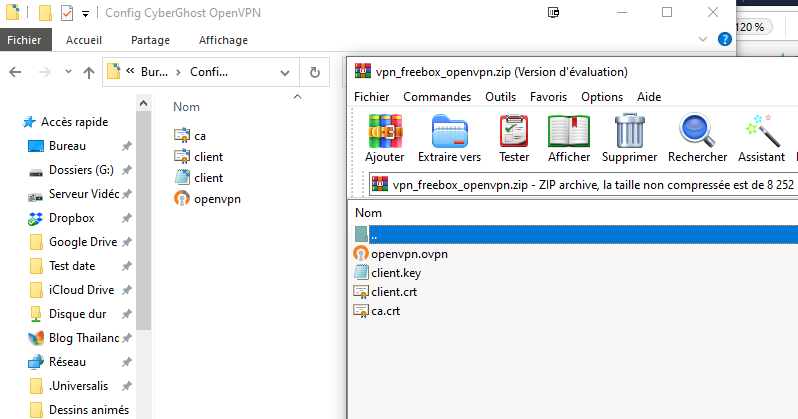Open Affichage tab in Explorer ribbon
The image size is (798, 419).
click(223, 40)
